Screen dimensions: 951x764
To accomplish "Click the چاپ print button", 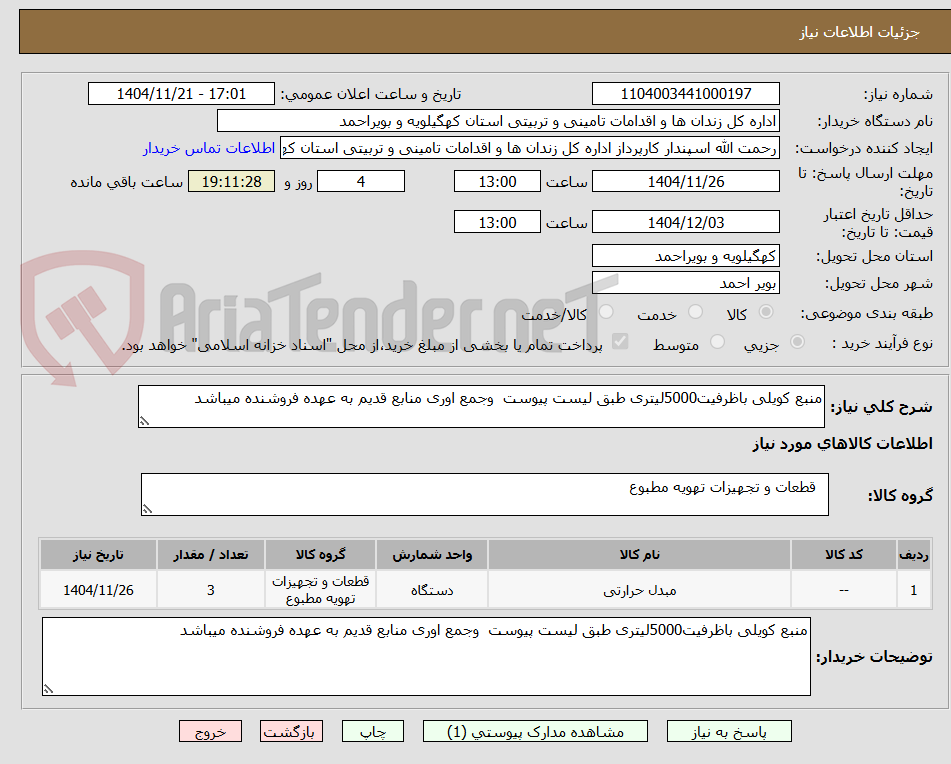I will pyautogui.click(x=372, y=731).
